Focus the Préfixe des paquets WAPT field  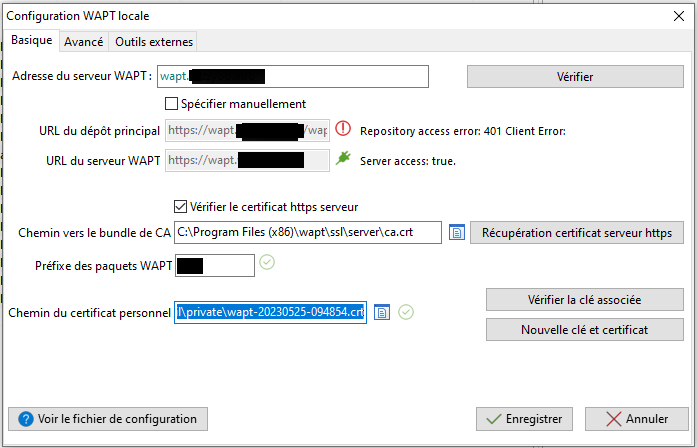pyautogui.click(x=215, y=266)
